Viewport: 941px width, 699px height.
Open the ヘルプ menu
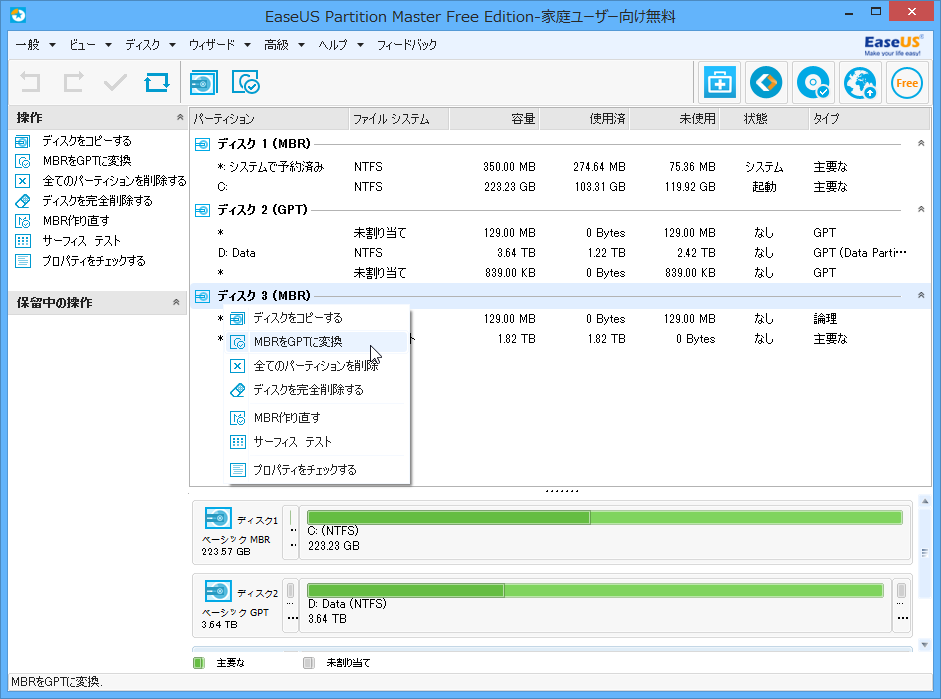click(340, 45)
